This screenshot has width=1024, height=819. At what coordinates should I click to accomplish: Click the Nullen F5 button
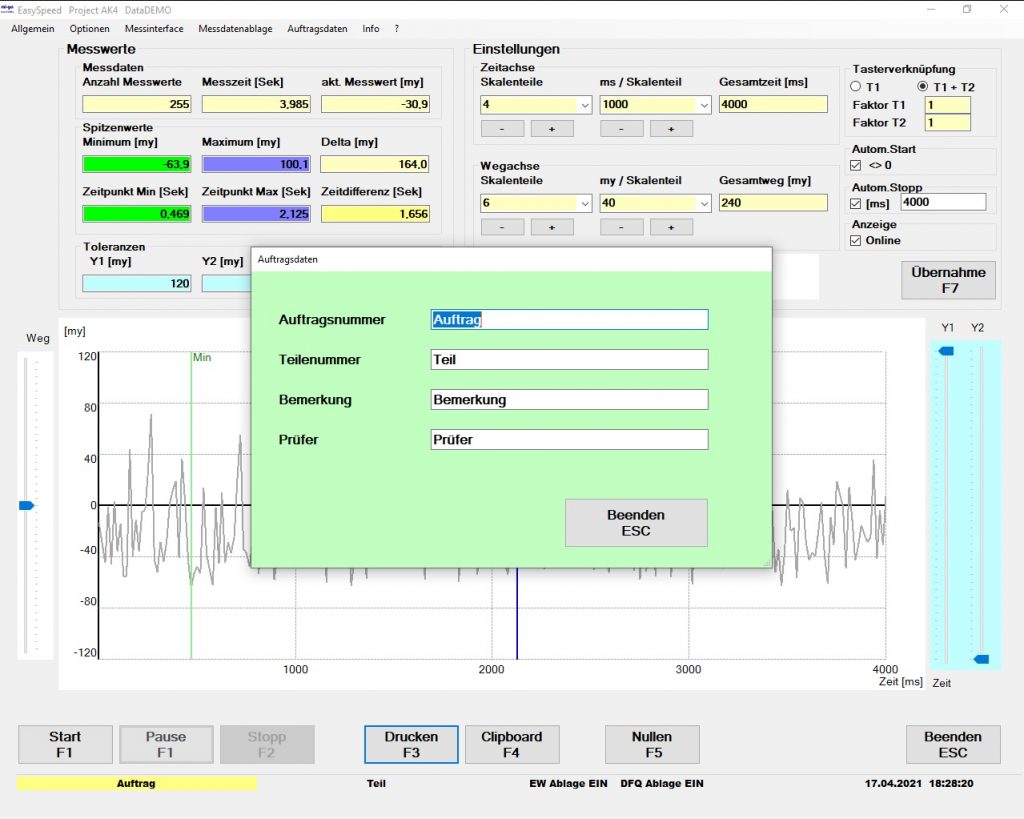[x=652, y=744]
